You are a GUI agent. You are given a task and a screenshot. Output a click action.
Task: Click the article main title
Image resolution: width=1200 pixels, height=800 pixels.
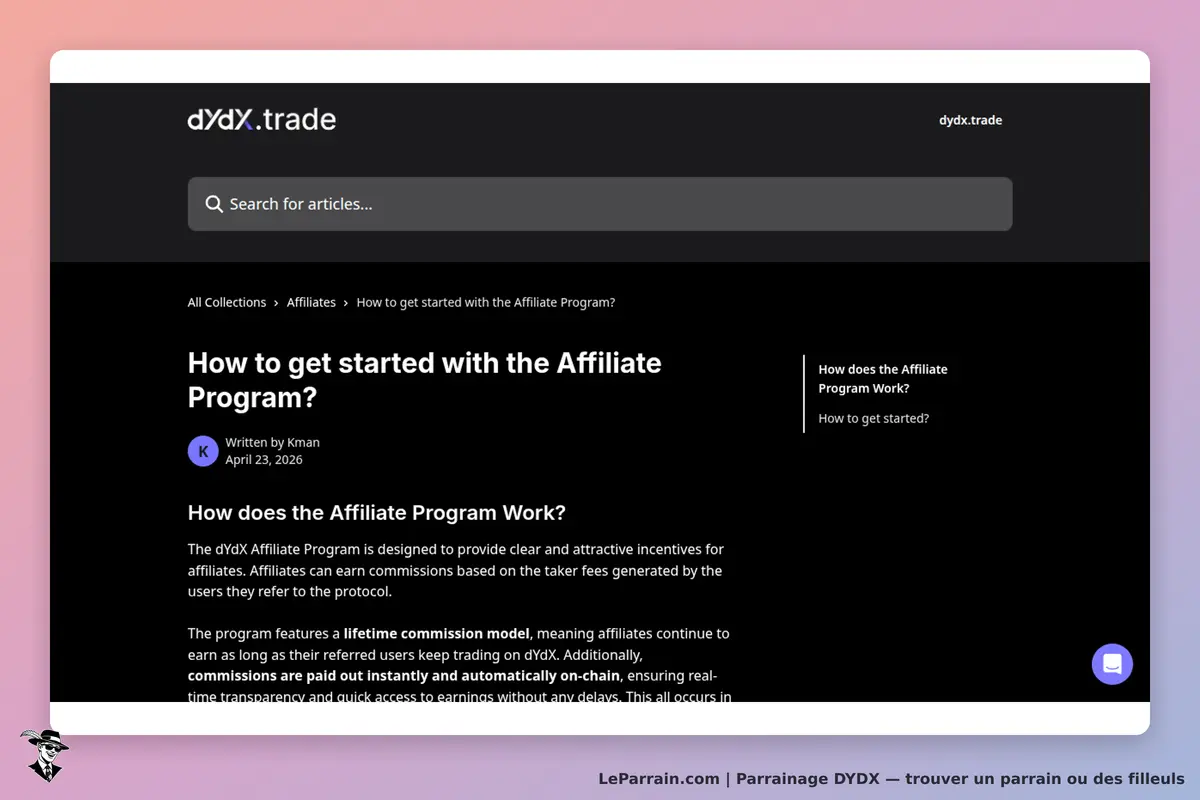(425, 379)
